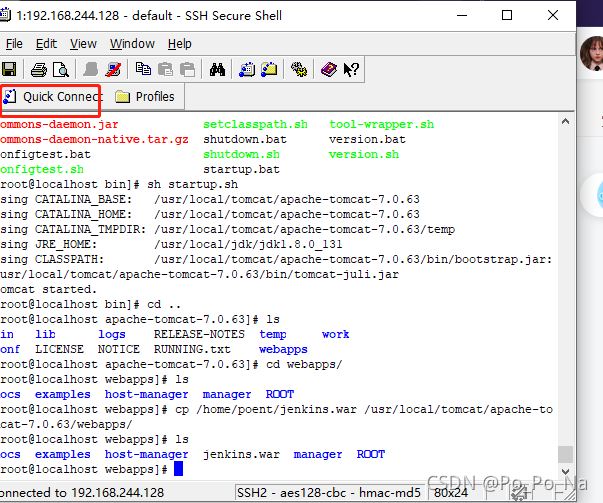Image resolution: width=603 pixels, height=503 pixels.
Task: Click 'LICENSE' in directory listing
Action: [60, 350]
